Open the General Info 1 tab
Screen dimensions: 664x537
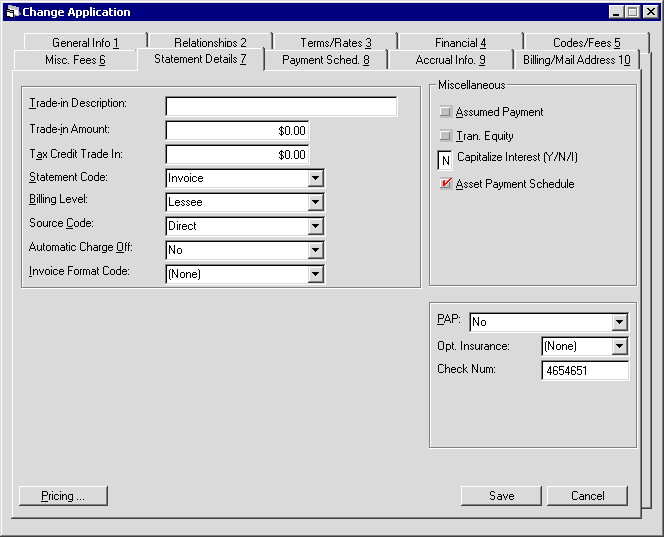85,42
